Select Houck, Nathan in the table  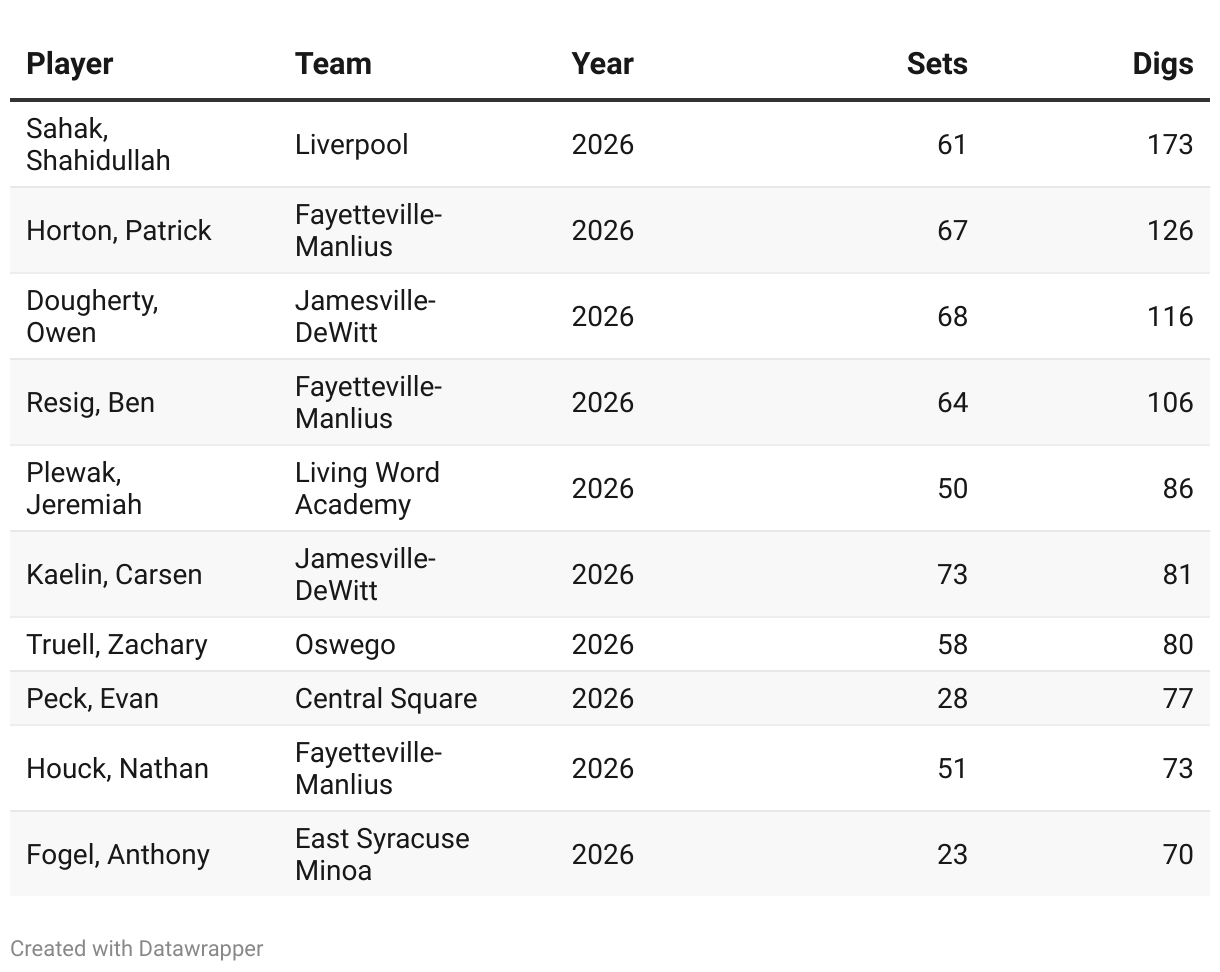click(x=117, y=768)
